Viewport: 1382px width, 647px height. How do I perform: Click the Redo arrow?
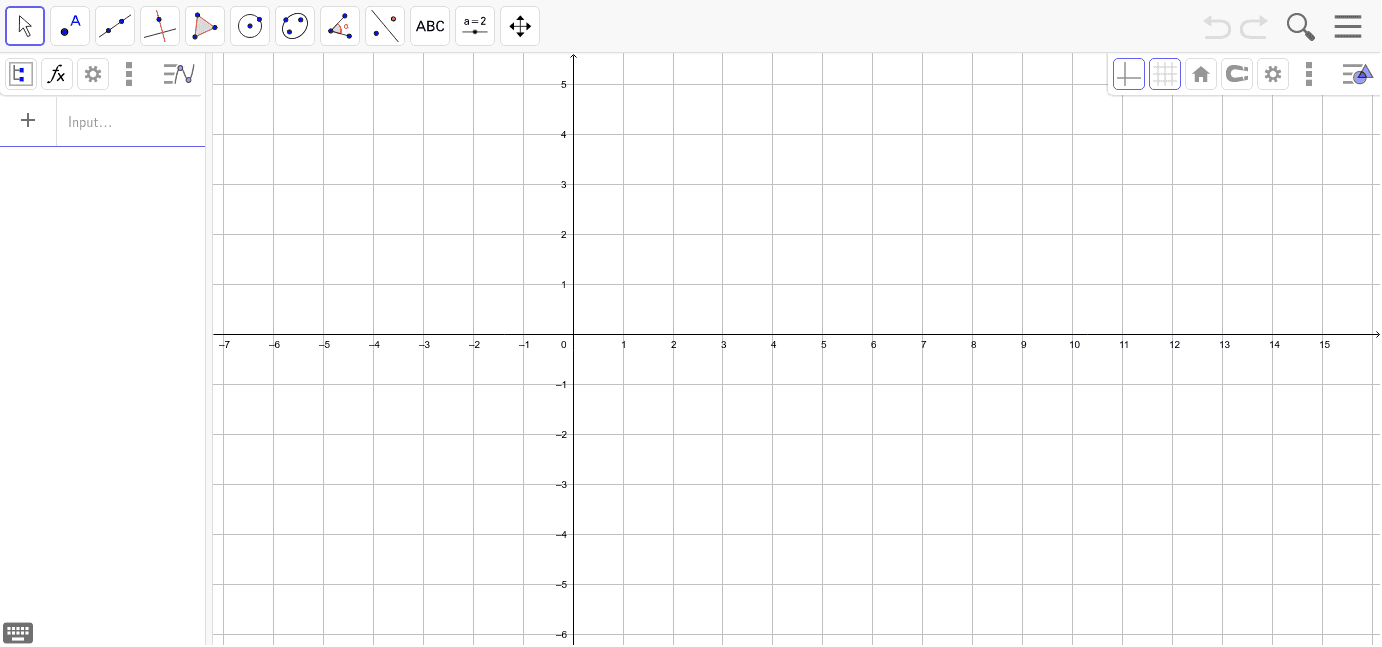[x=1254, y=27]
